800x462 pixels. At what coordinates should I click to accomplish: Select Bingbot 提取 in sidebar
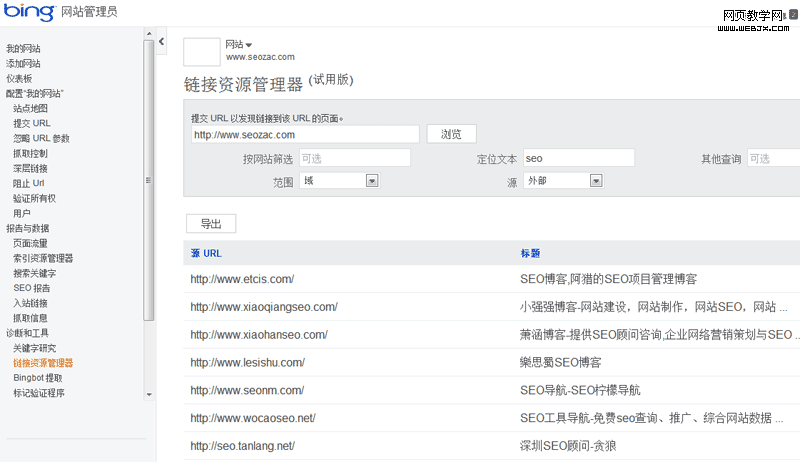point(38,378)
